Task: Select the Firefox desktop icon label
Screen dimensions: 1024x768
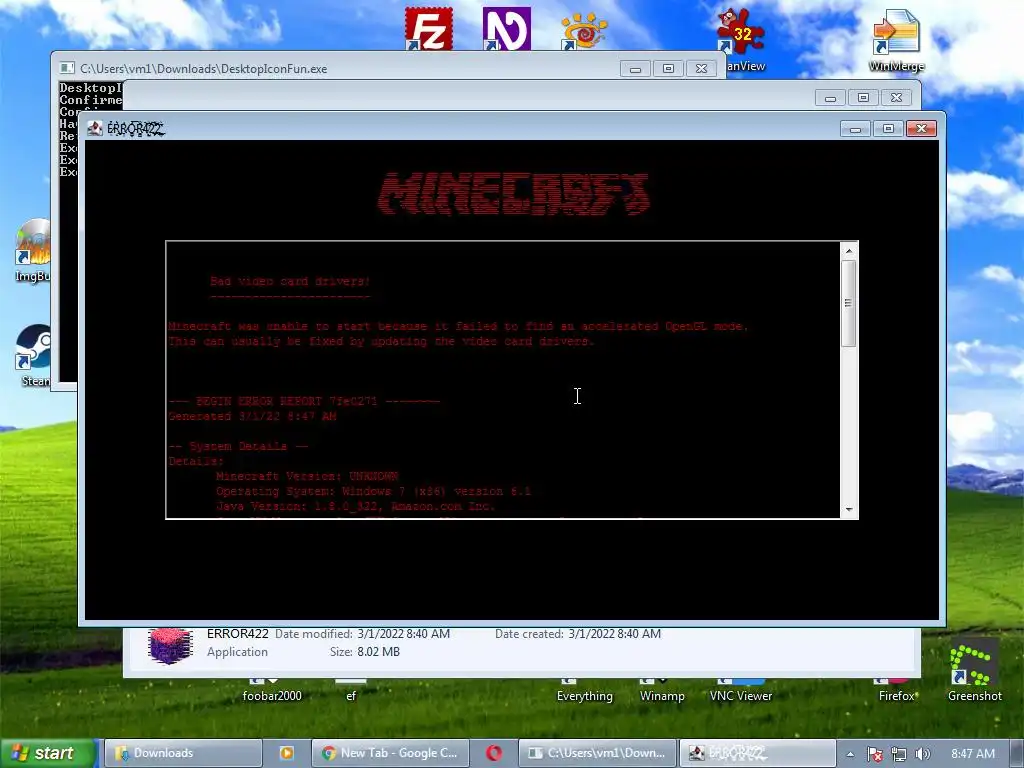Action: (x=897, y=696)
